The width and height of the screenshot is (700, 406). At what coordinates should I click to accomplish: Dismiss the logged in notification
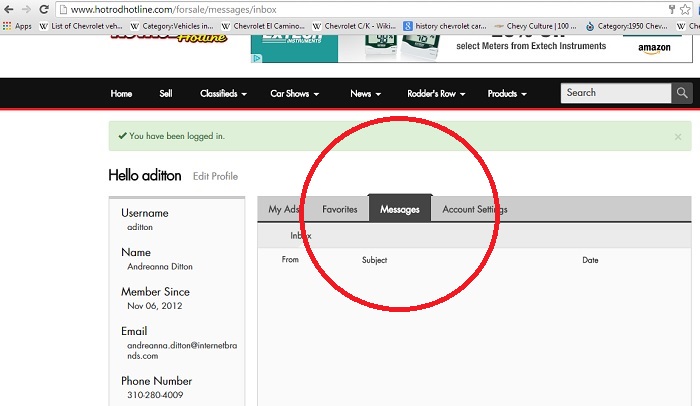point(678,136)
